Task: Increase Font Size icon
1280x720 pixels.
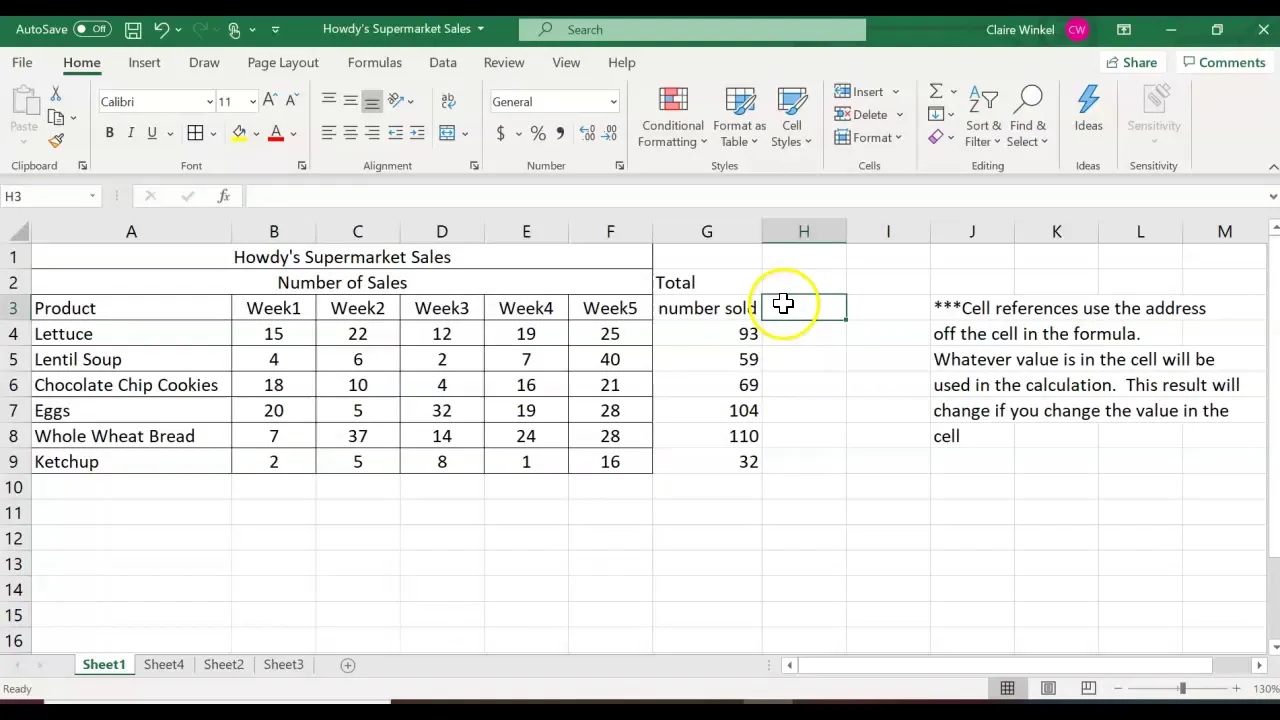Action: [270, 101]
